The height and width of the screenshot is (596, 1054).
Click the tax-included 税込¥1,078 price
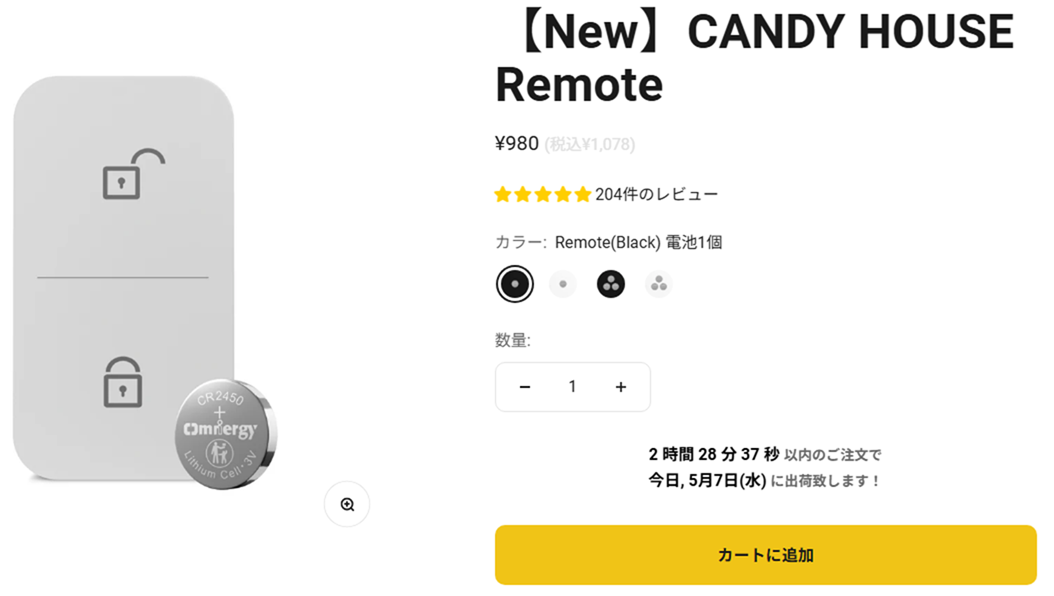tap(590, 144)
